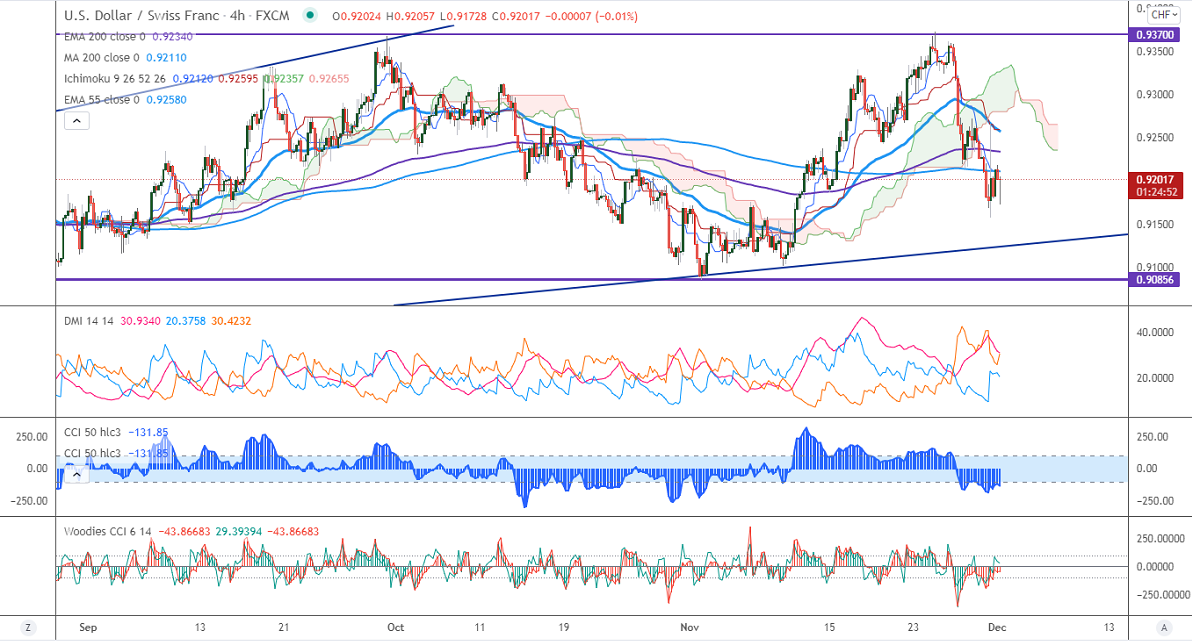This screenshot has height=641, width=1192.
Task: Click the 21 date label on time axis
Action: (x=284, y=627)
